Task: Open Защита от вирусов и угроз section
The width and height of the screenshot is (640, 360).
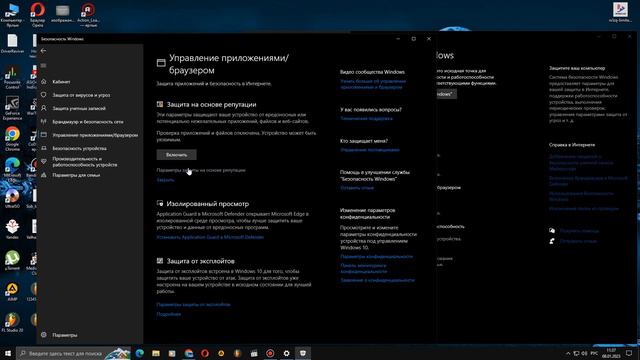Action: tap(81, 95)
